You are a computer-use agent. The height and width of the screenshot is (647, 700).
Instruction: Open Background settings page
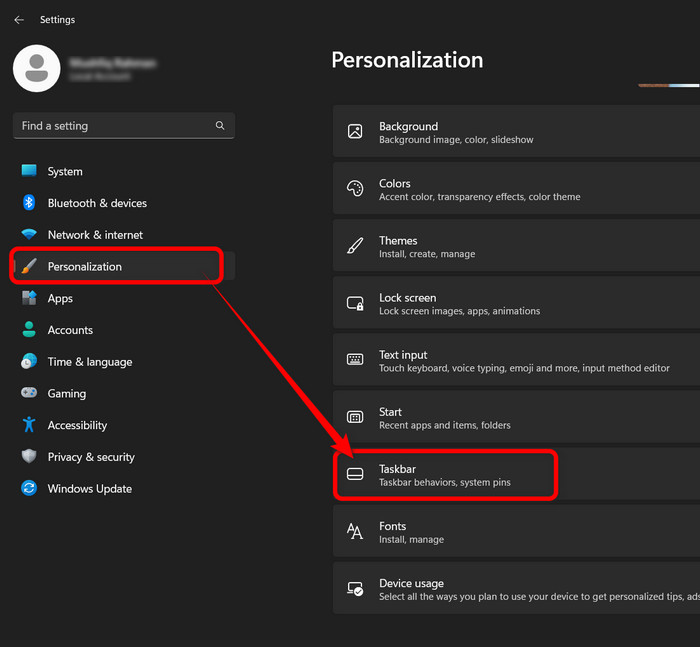click(x=516, y=131)
